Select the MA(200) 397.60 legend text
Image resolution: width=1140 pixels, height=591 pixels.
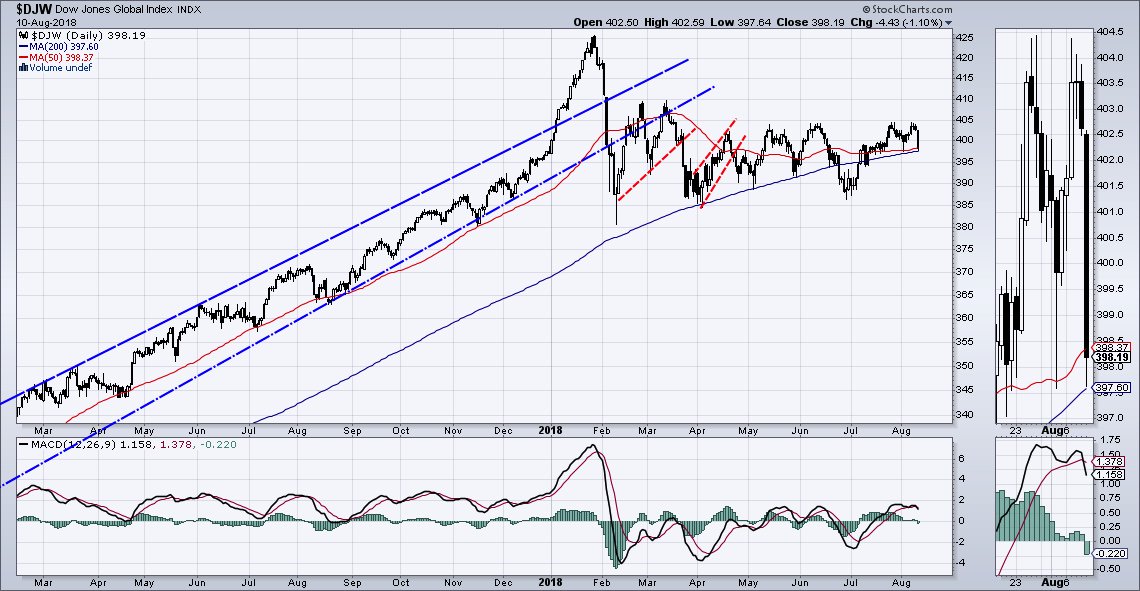click(x=63, y=47)
